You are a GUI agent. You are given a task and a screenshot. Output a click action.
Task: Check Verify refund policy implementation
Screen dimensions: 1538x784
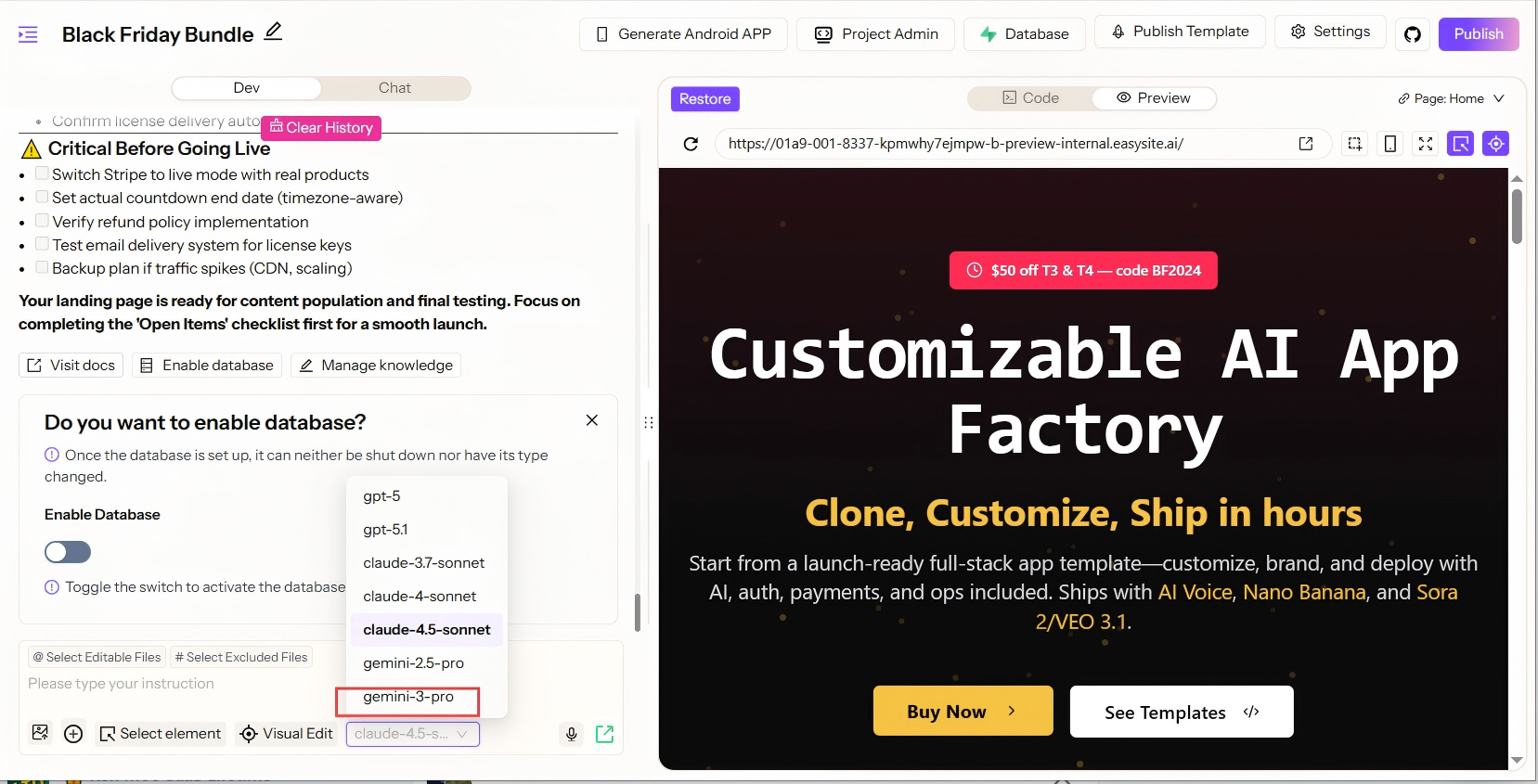tap(42, 221)
